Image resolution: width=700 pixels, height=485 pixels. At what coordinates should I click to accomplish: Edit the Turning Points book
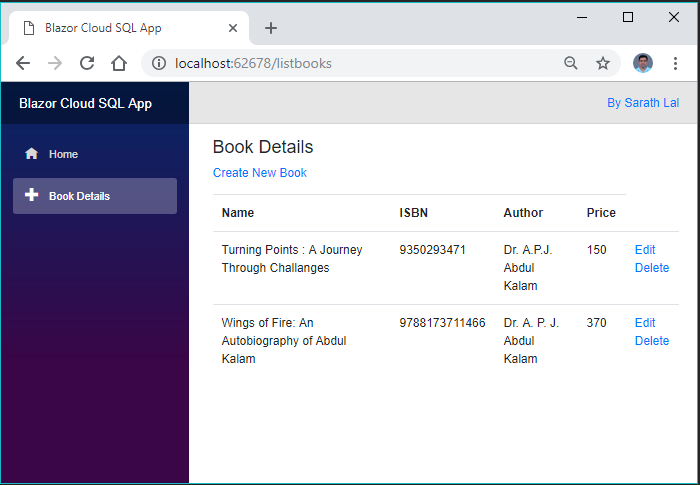[x=645, y=250]
